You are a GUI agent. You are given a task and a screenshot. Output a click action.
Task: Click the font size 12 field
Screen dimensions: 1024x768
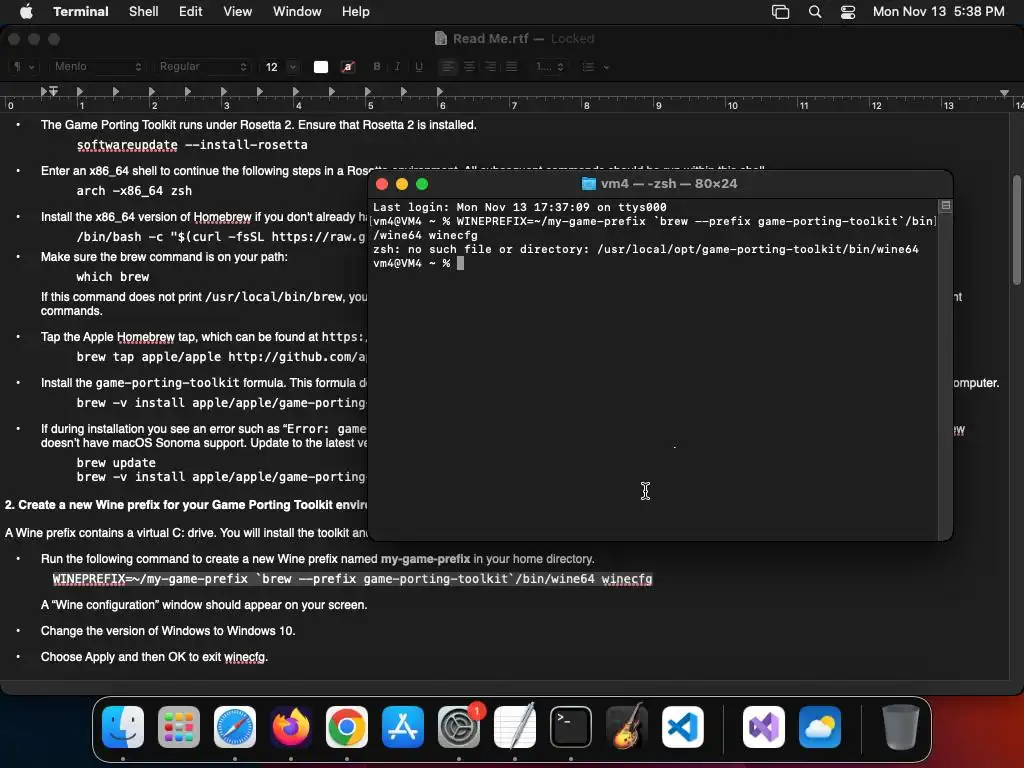(272, 67)
